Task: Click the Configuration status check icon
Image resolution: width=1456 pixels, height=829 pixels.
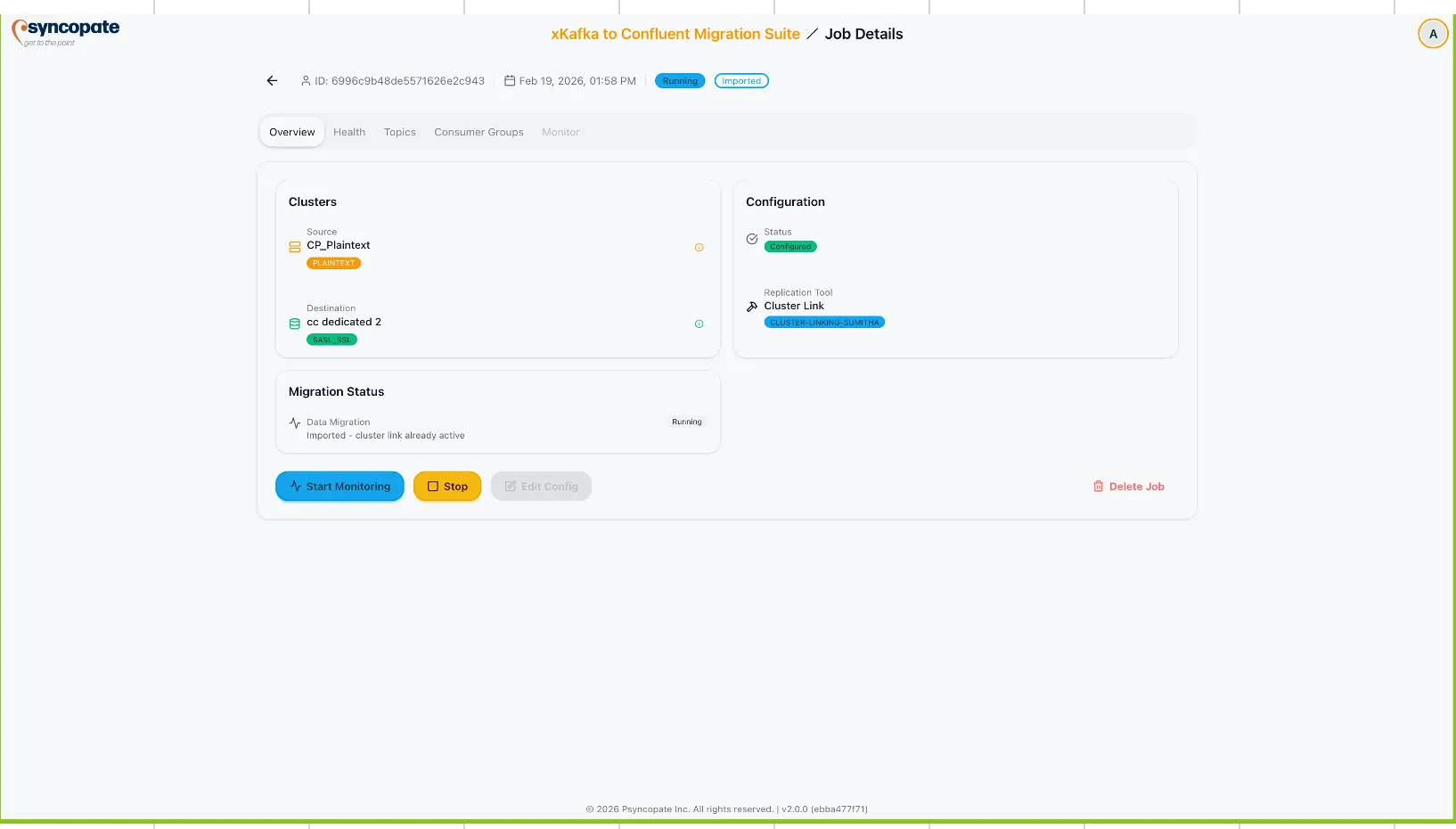Action: 752,239
